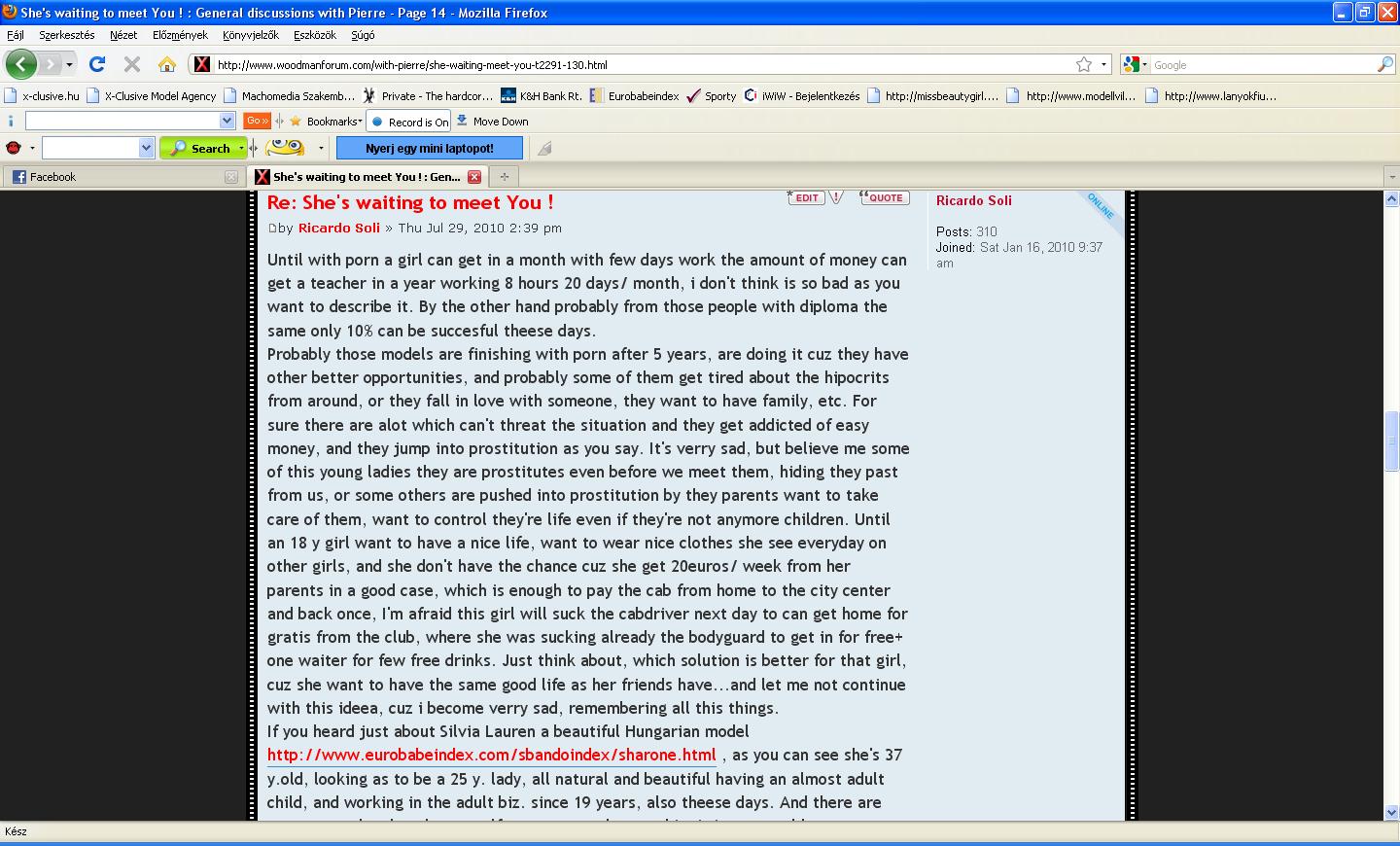1400x846 pixels.
Task: Toggle the Record is On button
Action: 410,122
